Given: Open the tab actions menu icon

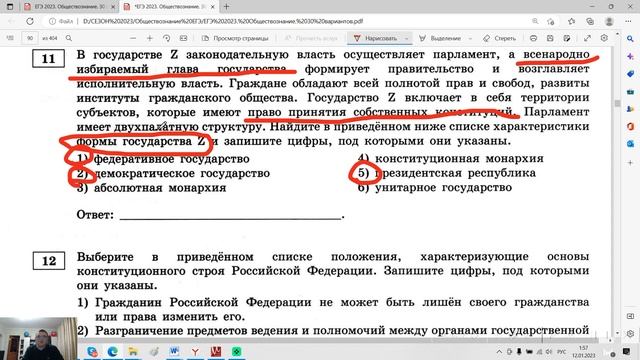Looking at the screenshot, I should click(10, 7).
